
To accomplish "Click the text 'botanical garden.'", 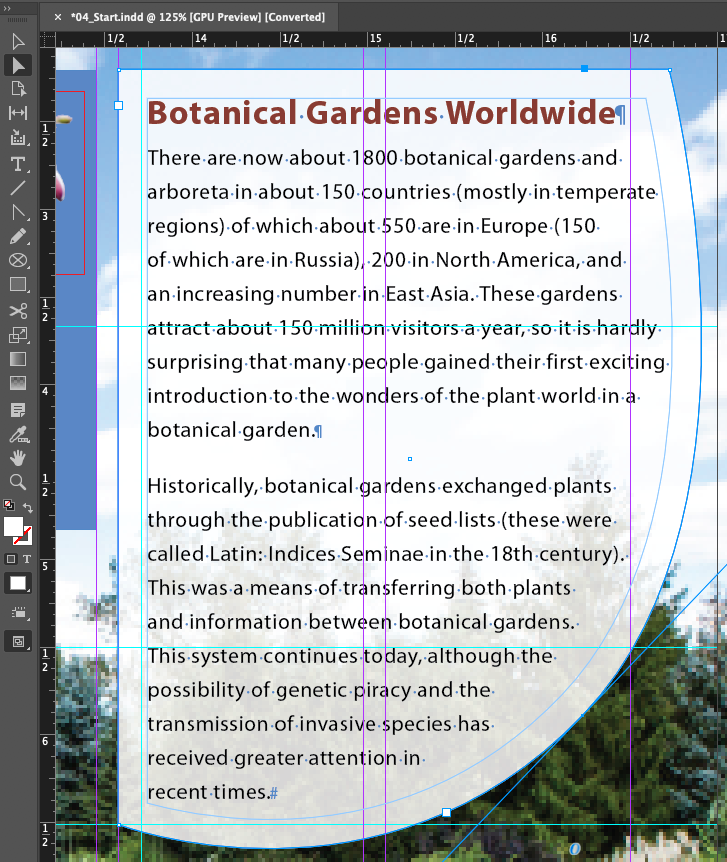I will tap(231, 430).
